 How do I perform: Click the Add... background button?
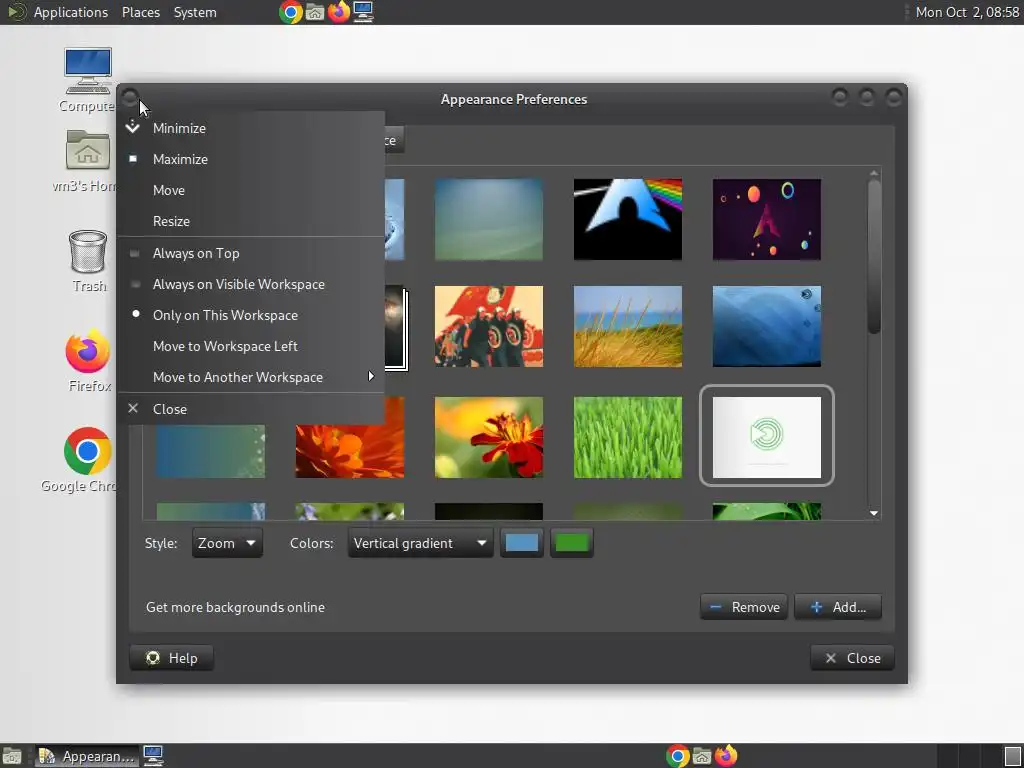pos(838,607)
